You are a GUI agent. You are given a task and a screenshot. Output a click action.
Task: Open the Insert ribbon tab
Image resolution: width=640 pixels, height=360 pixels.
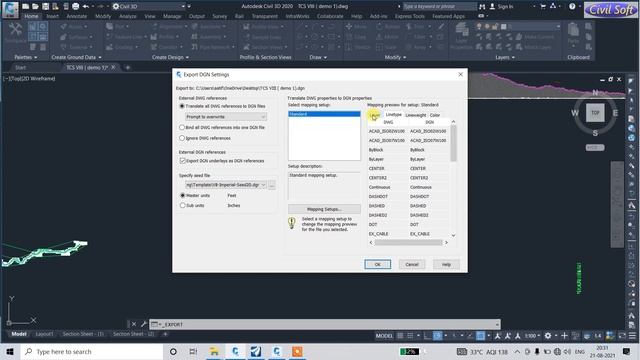[x=53, y=16]
